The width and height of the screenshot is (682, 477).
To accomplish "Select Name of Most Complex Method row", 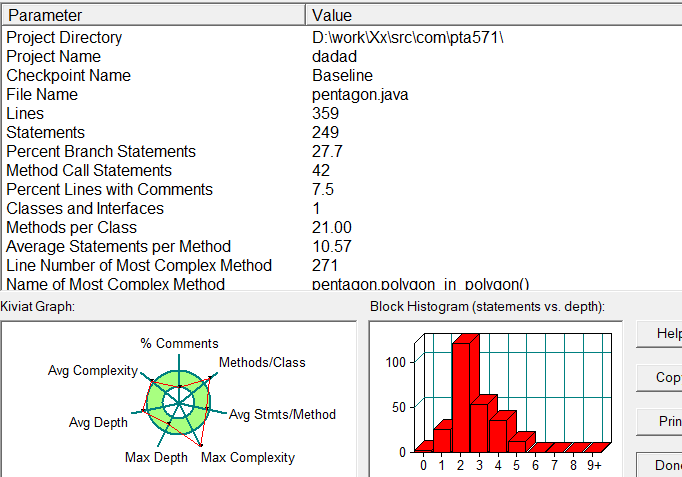I will click(115, 284).
